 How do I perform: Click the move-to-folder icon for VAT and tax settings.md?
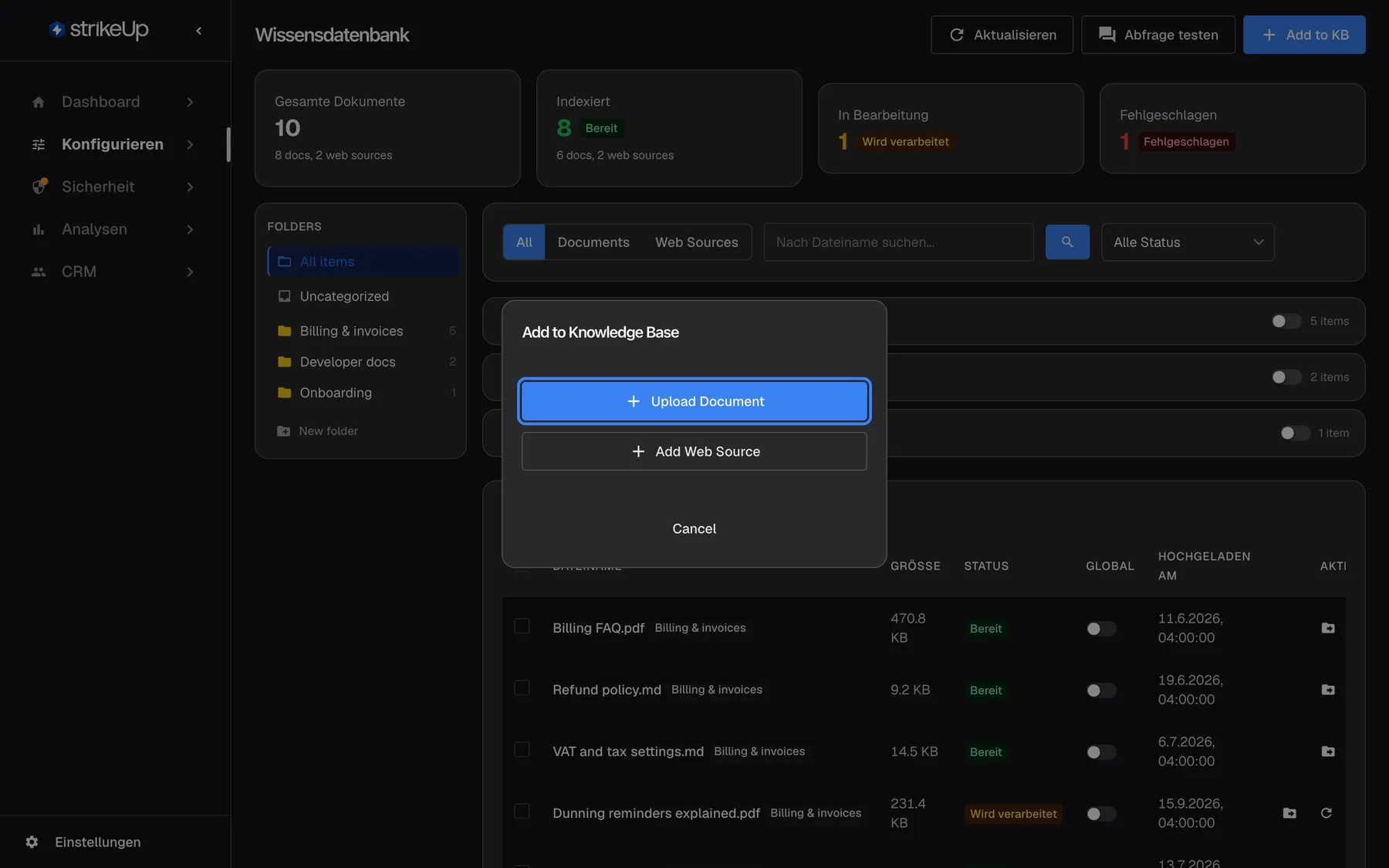[x=1328, y=751]
